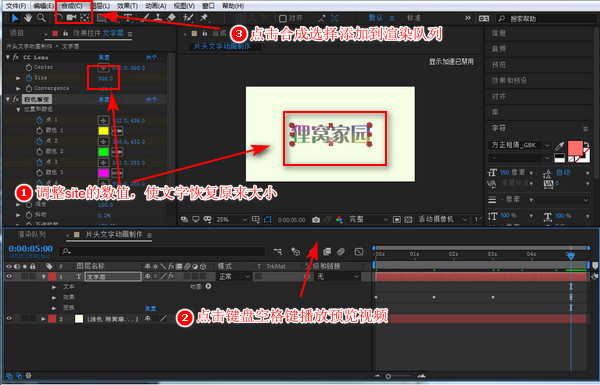
Task: Select the Eraser tool
Action: click(171, 18)
